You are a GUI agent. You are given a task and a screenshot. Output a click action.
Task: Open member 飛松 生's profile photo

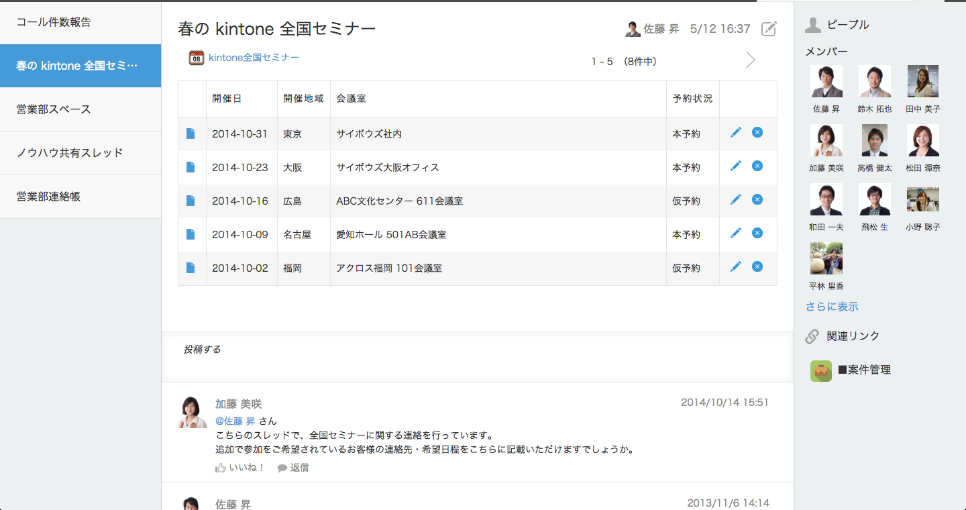point(875,200)
